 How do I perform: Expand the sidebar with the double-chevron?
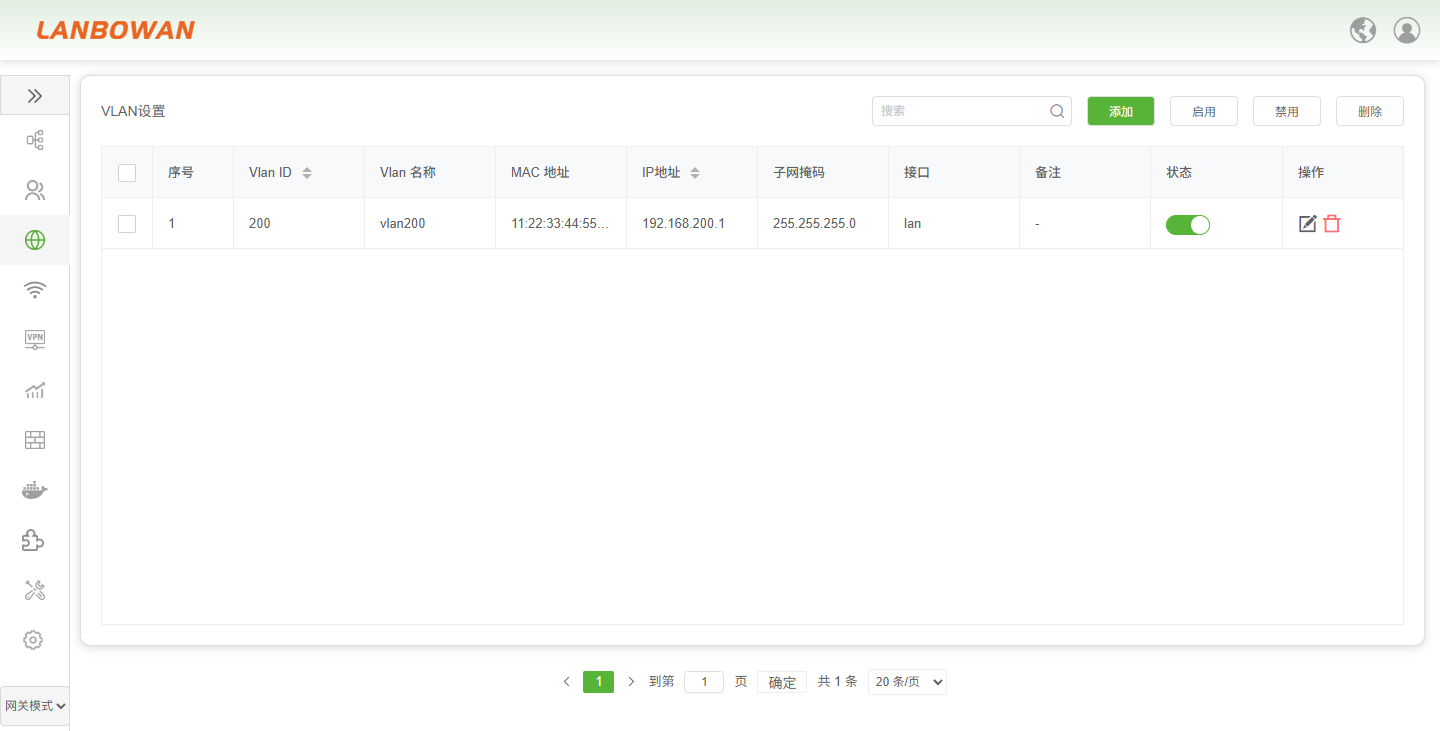(35, 96)
